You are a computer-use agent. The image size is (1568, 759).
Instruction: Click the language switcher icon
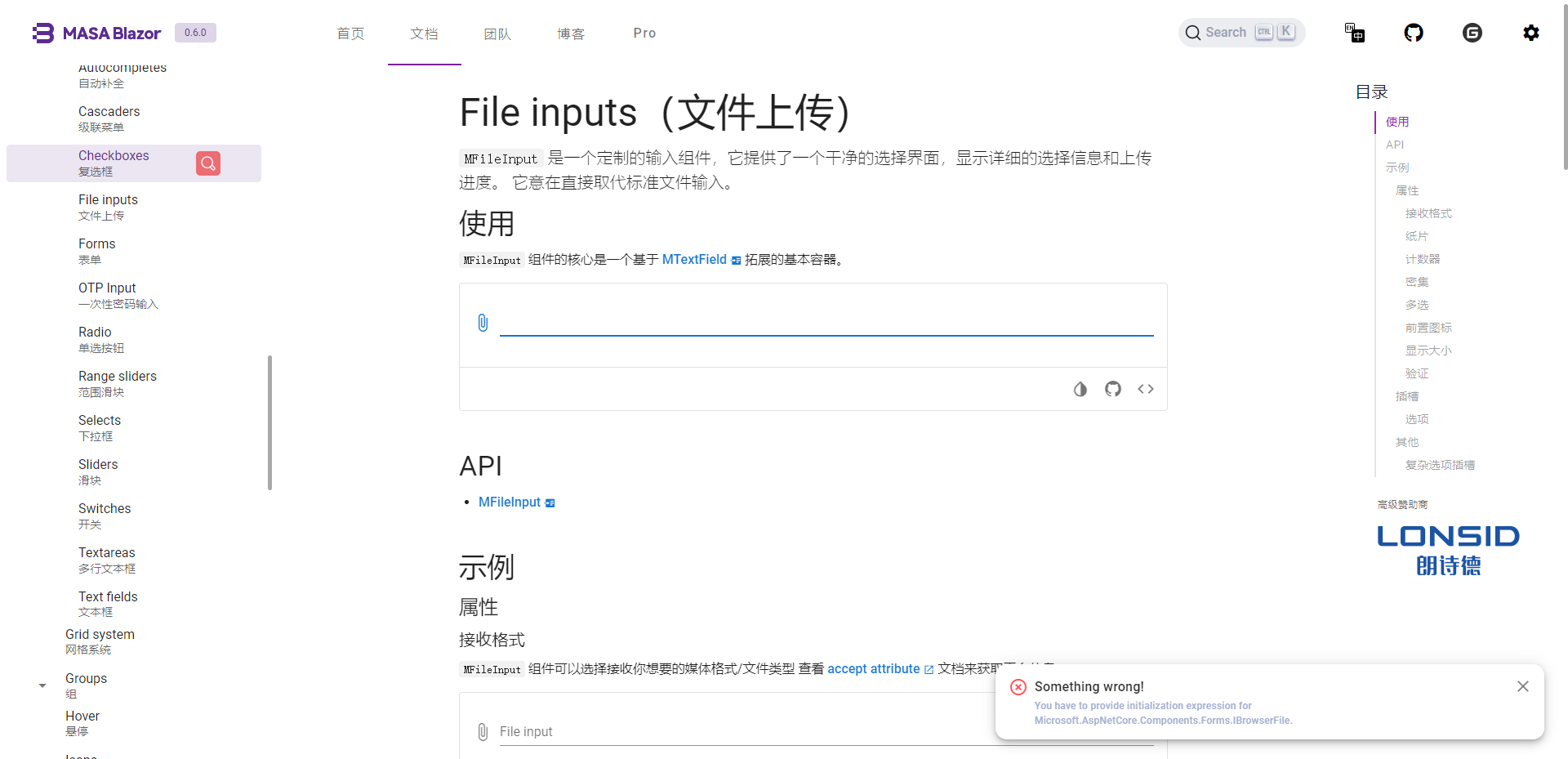pos(1355,33)
